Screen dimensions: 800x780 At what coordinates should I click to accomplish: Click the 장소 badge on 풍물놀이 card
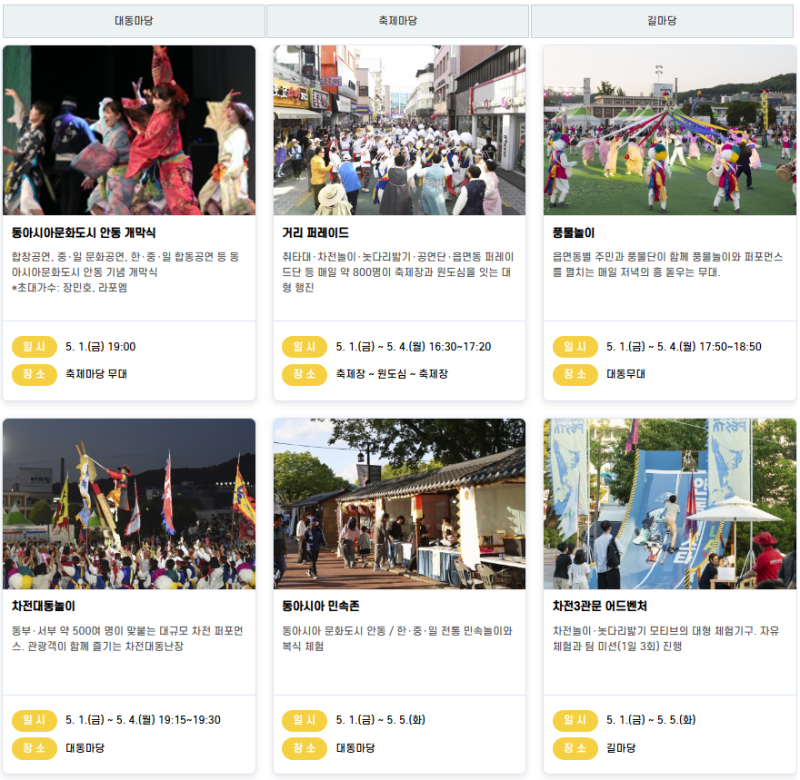click(575, 374)
